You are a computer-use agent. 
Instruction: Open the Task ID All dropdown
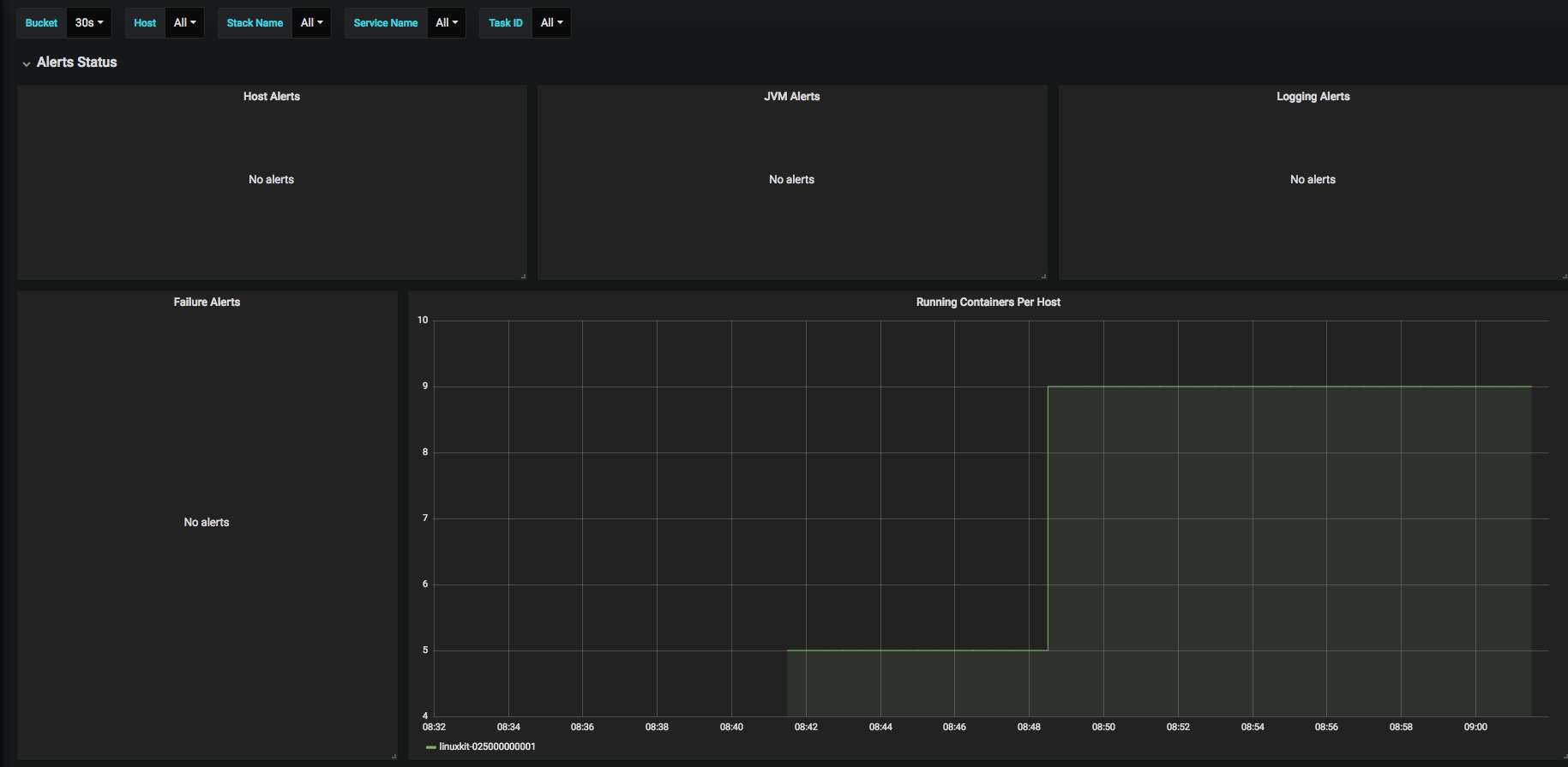[551, 23]
